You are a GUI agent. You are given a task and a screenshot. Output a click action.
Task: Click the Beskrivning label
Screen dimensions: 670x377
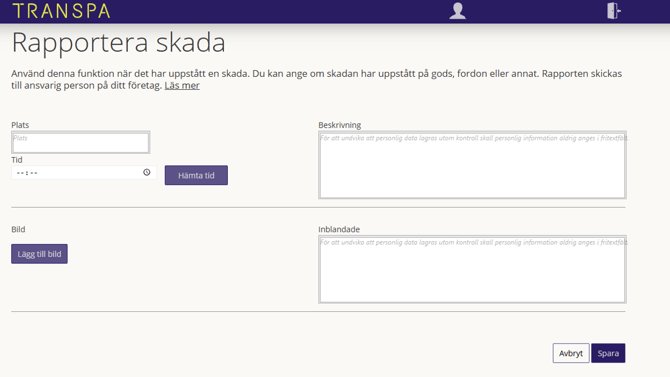340,125
